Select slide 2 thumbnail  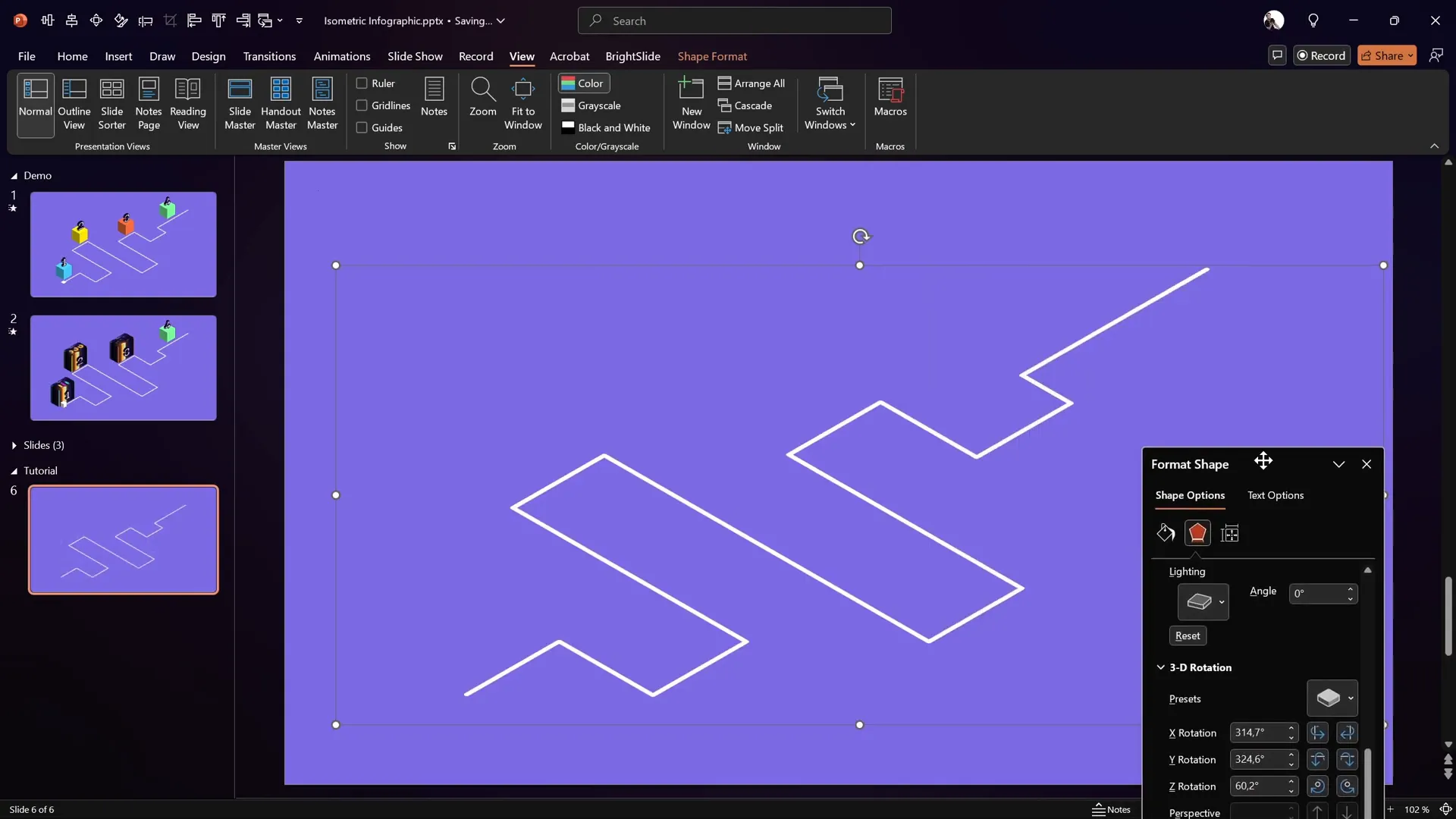123,368
